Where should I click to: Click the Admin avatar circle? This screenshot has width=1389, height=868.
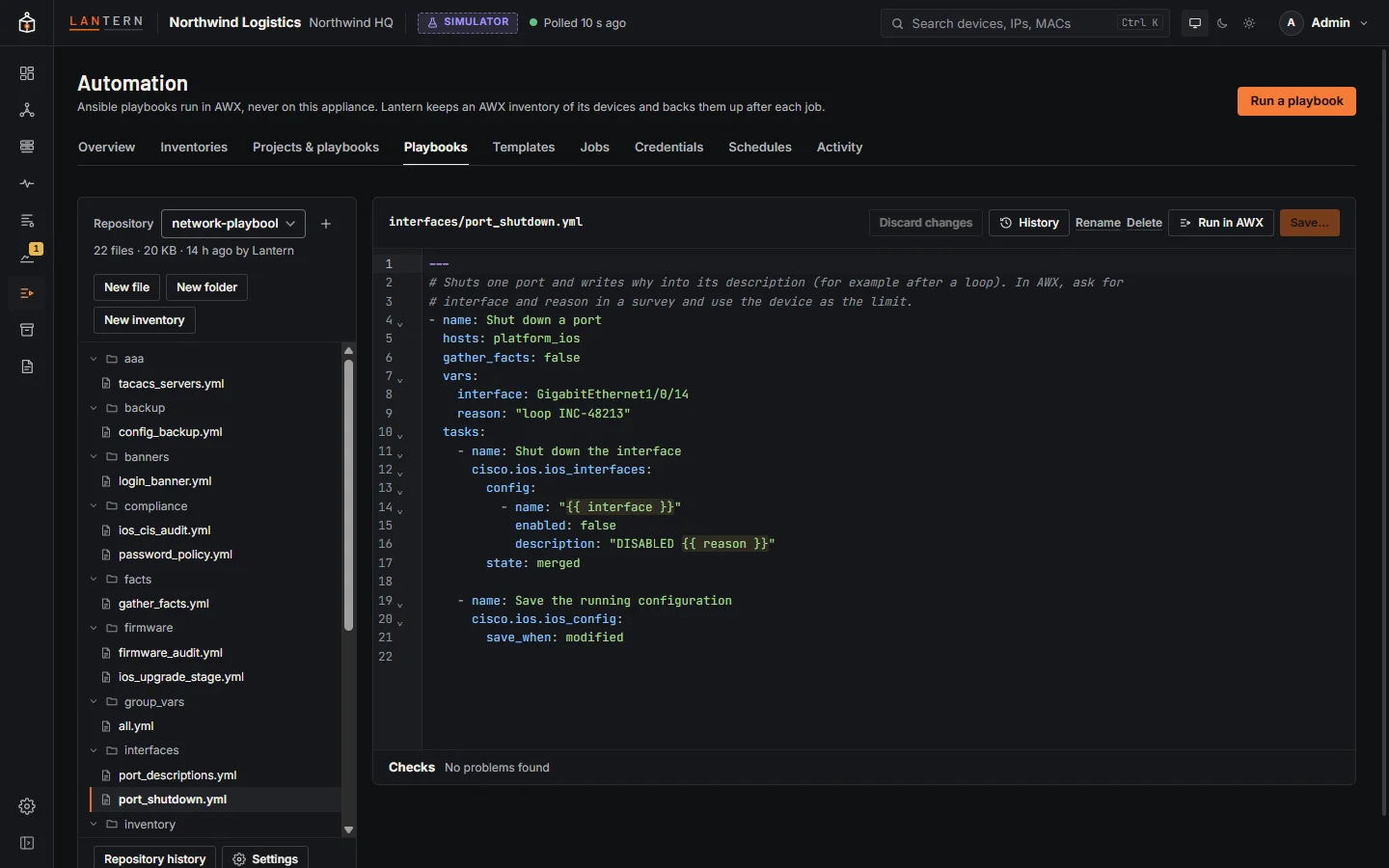(x=1291, y=23)
